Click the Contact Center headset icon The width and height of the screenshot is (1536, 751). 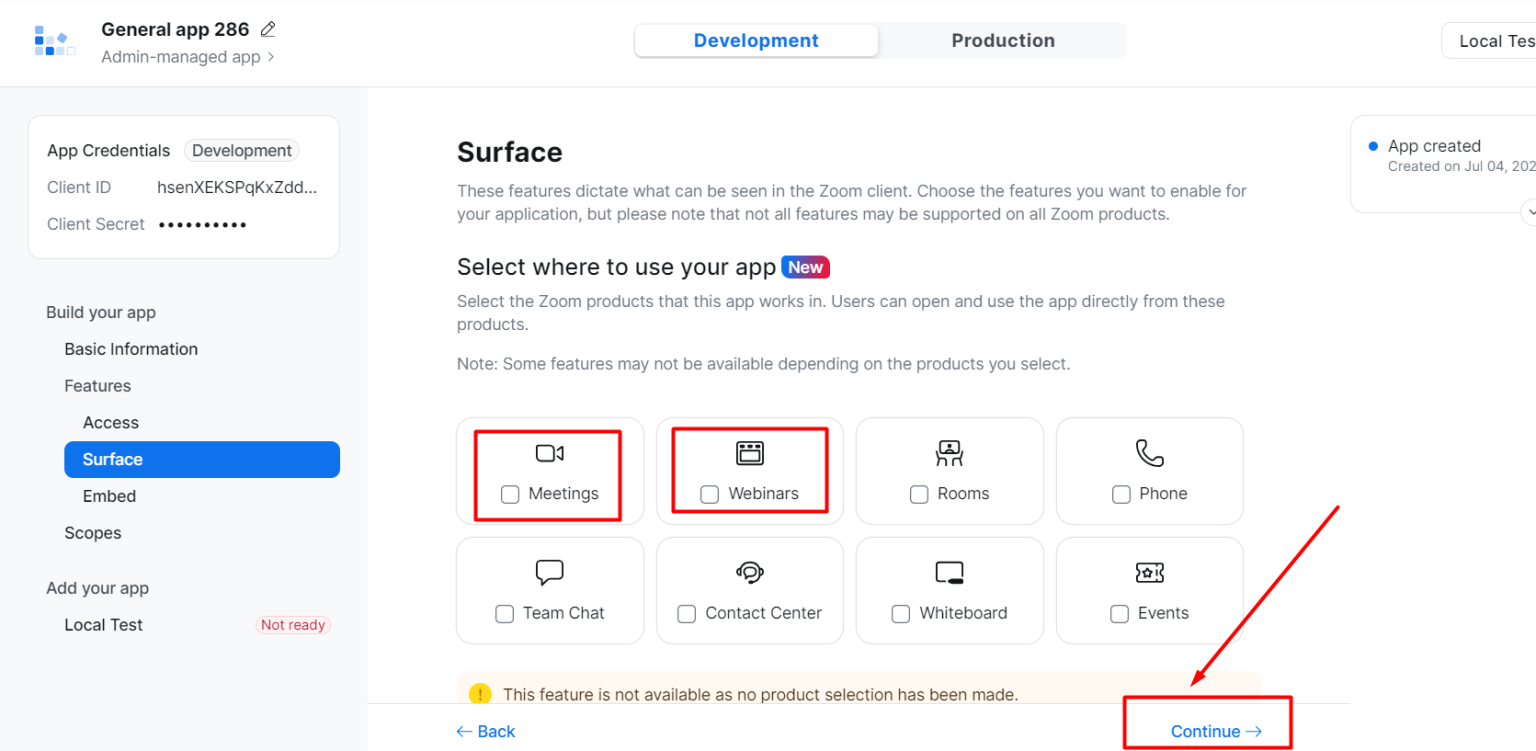(749, 572)
